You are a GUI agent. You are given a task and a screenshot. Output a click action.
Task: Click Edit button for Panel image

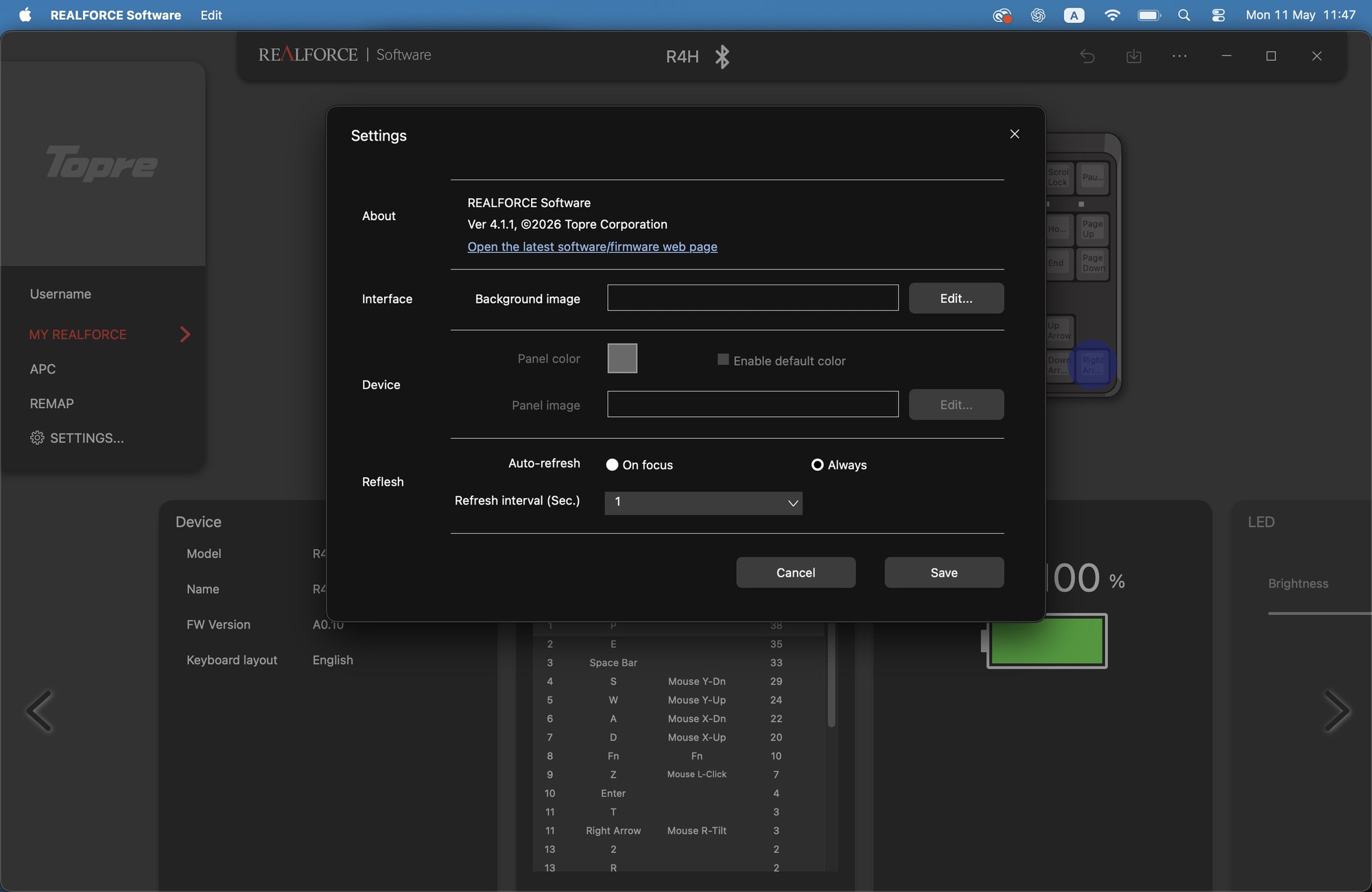click(x=956, y=405)
